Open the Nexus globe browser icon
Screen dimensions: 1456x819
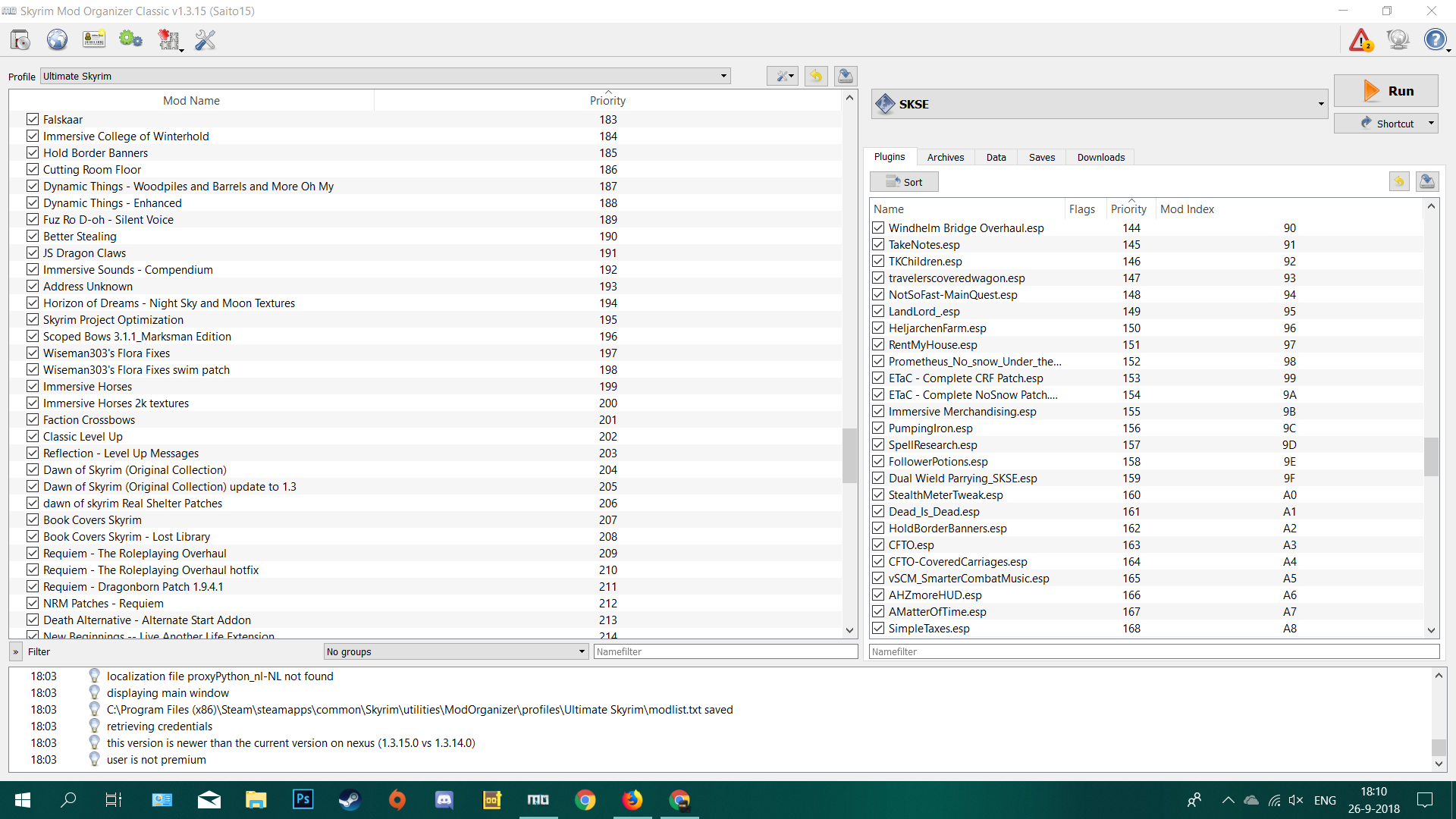(57, 39)
